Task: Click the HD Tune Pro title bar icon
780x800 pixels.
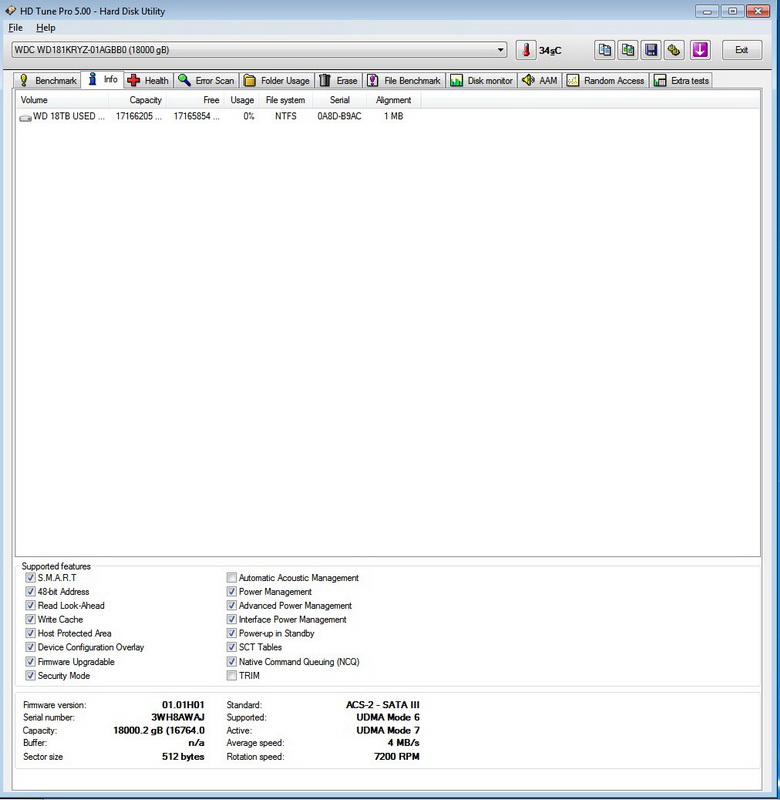Action: tap(10, 11)
